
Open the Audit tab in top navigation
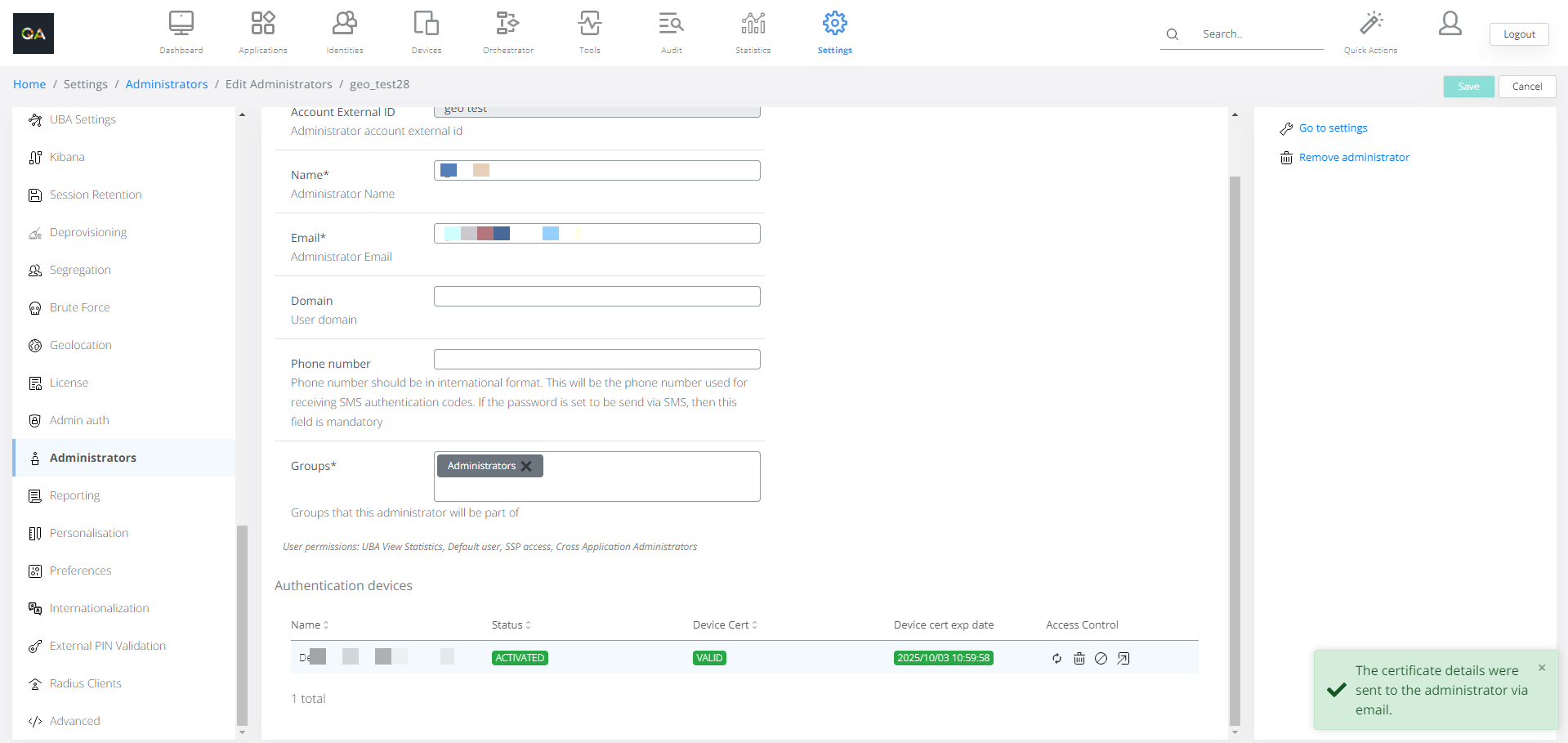click(x=671, y=32)
